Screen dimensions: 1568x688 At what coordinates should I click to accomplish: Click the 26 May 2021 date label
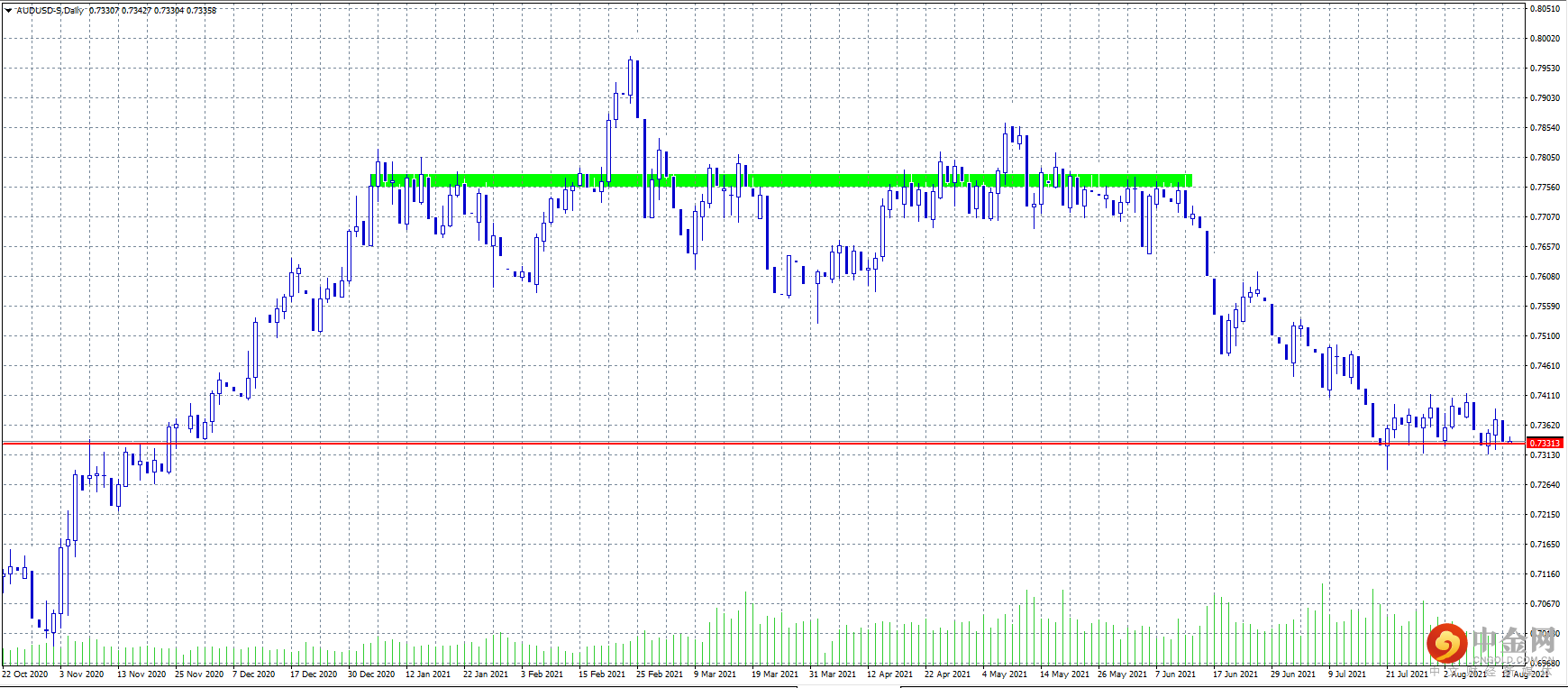(1123, 674)
